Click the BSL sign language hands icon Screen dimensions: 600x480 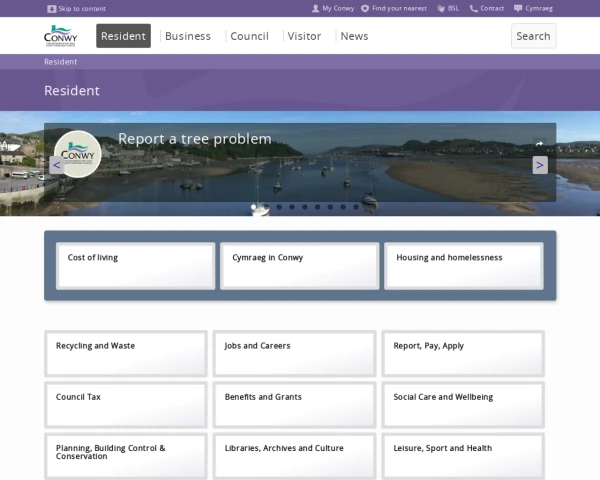[441, 8]
